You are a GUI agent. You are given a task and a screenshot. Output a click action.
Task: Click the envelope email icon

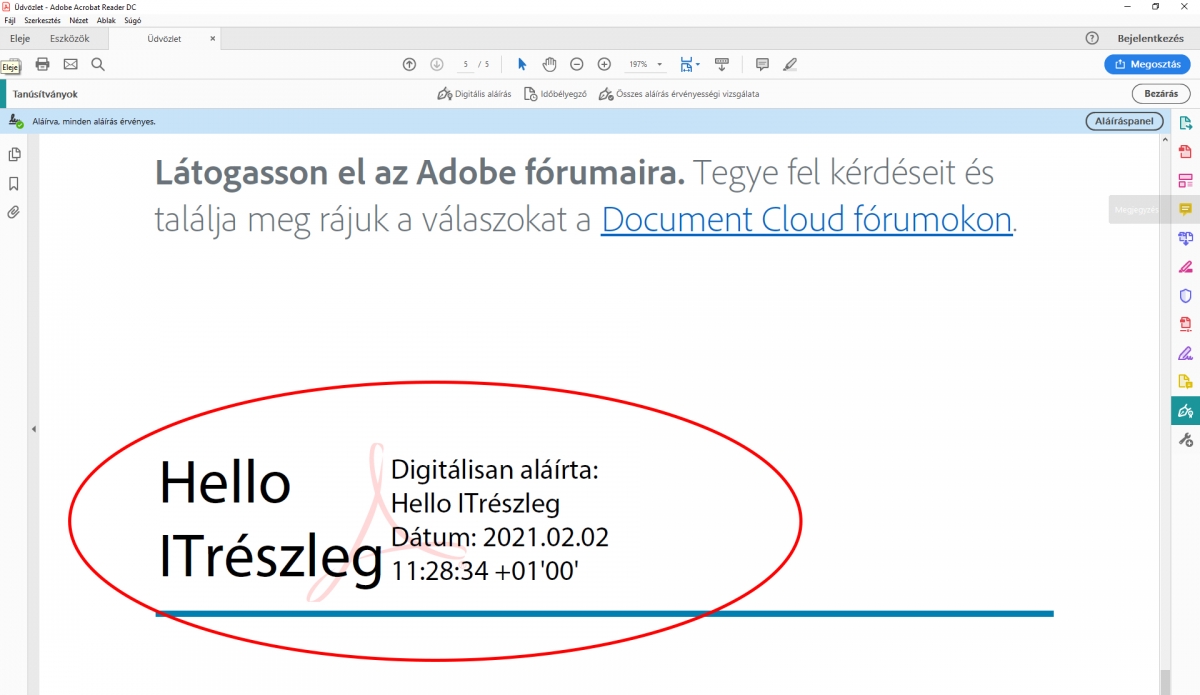click(70, 64)
